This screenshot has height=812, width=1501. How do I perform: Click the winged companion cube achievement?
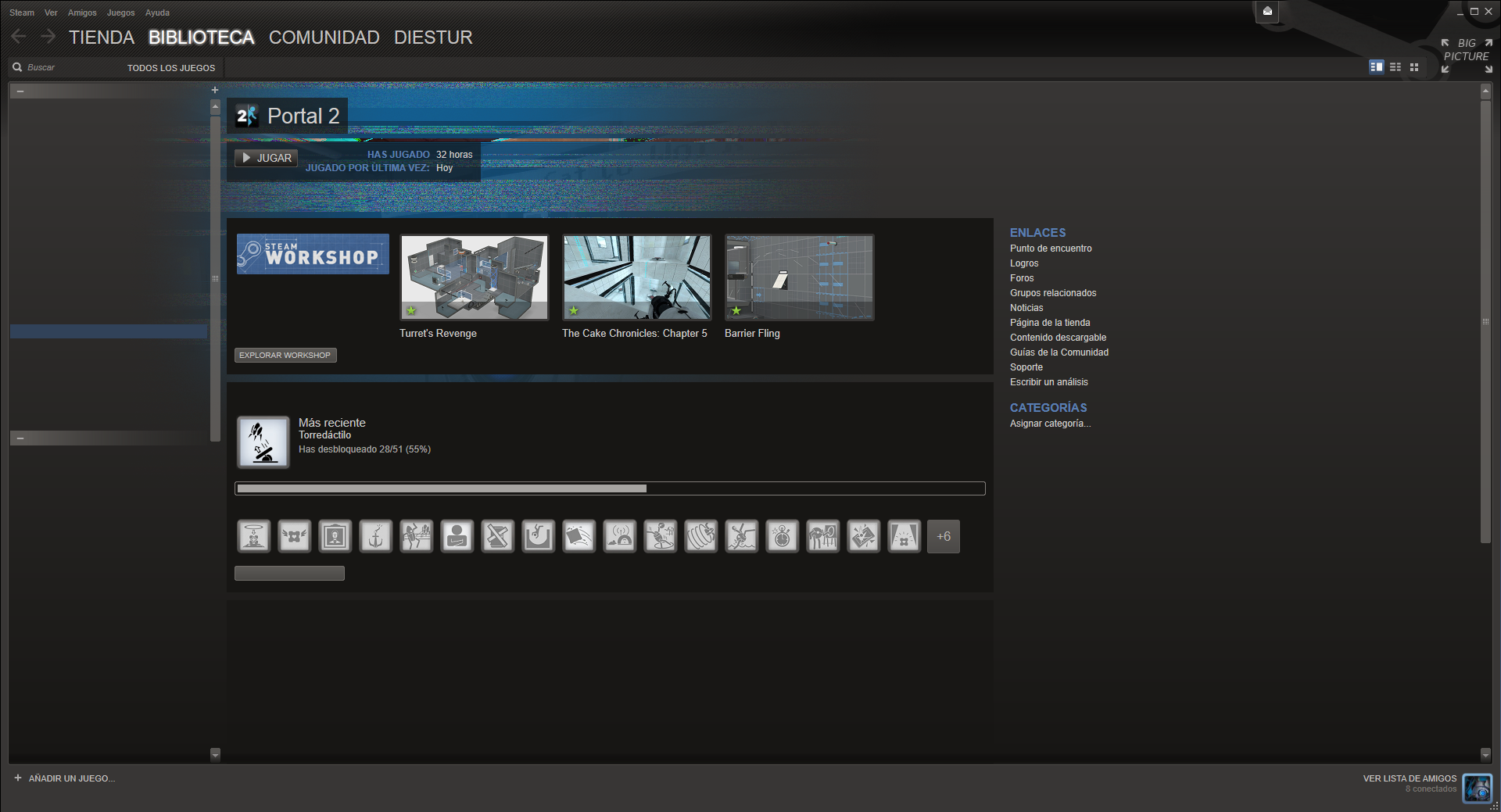(295, 536)
